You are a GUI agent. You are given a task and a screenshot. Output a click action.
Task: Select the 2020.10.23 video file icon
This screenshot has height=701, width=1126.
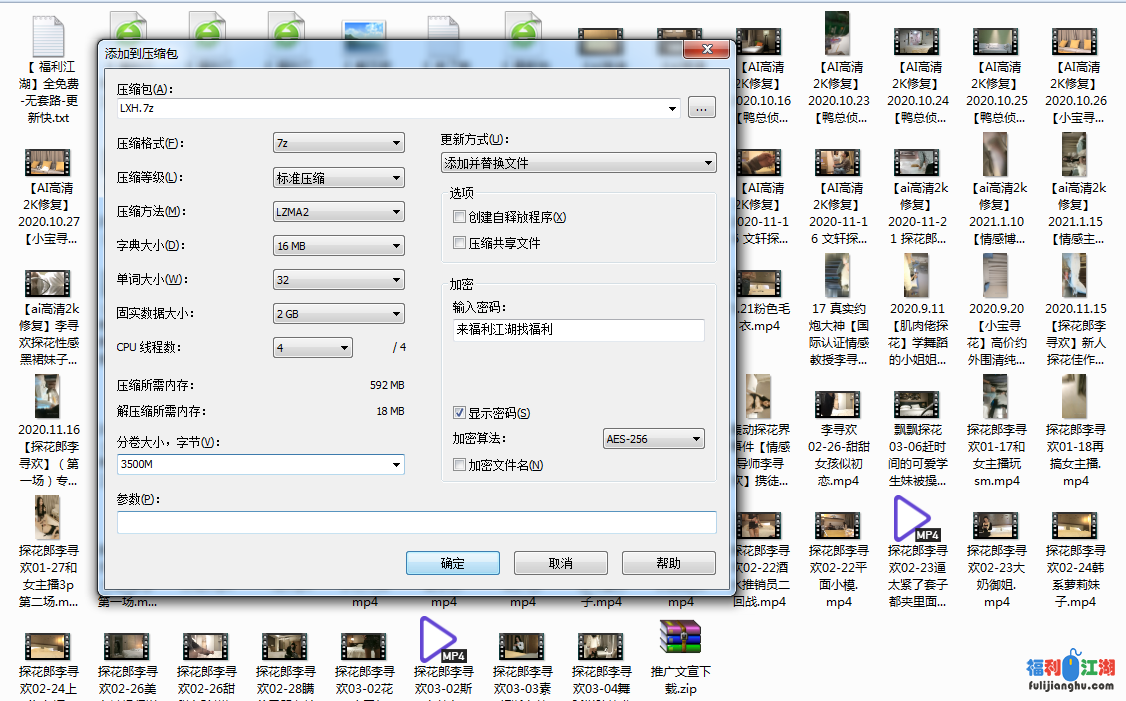point(838,36)
